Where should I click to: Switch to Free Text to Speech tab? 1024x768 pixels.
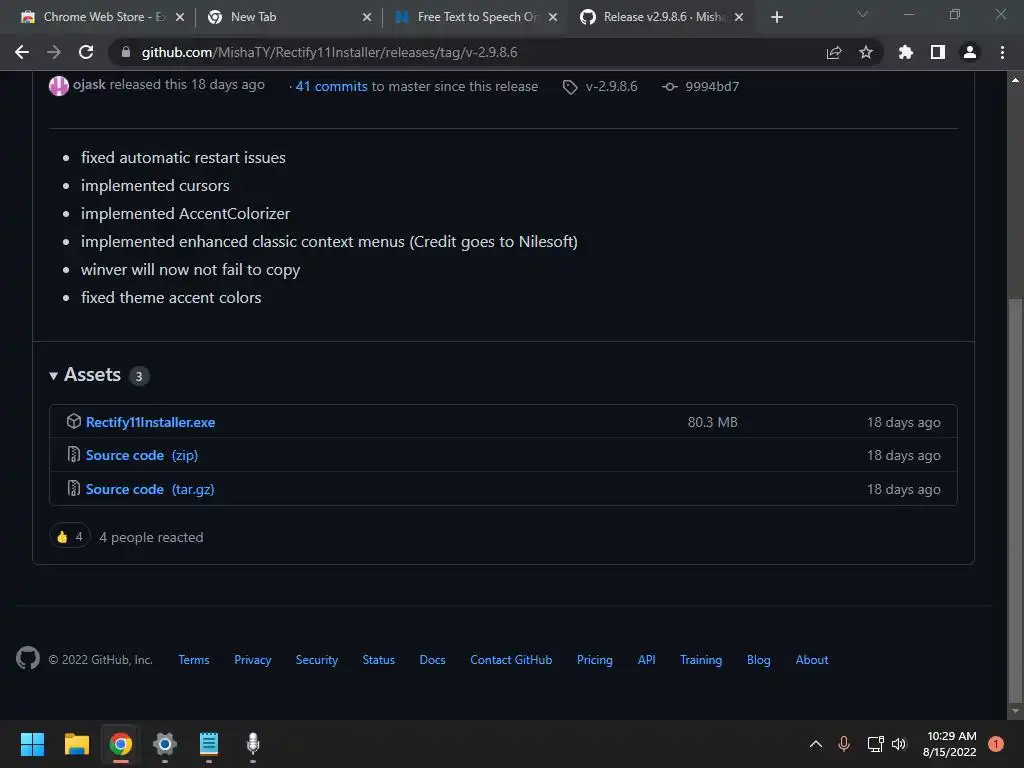click(x=477, y=18)
